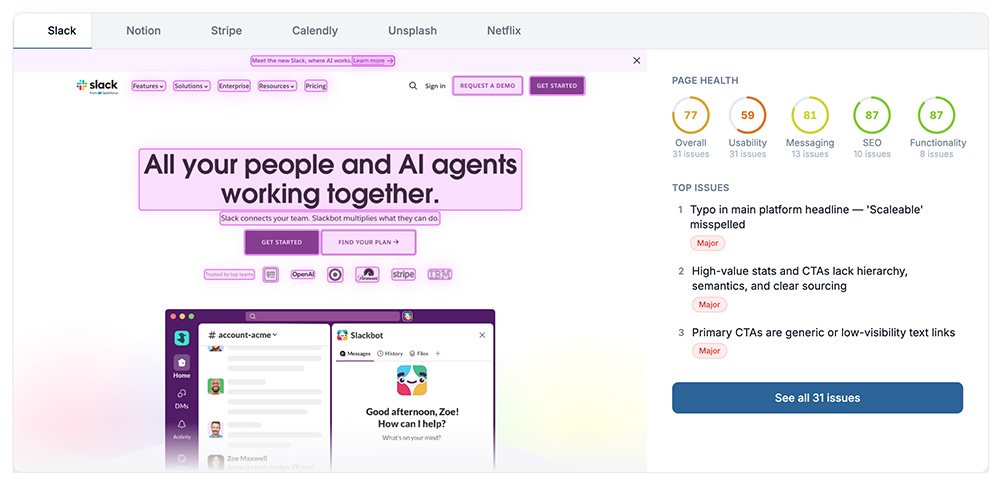Image resolution: width=1000 pixels, height=491 pixels.
Task: Open the Pricing nav link
Action: tap(316, 86)
